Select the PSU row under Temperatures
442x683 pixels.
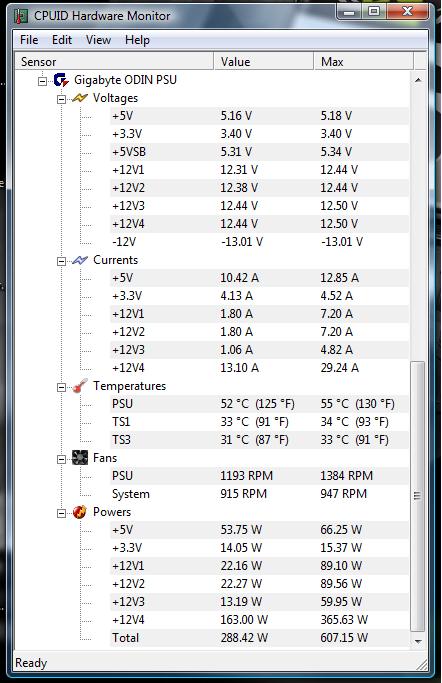pos(259,404)
